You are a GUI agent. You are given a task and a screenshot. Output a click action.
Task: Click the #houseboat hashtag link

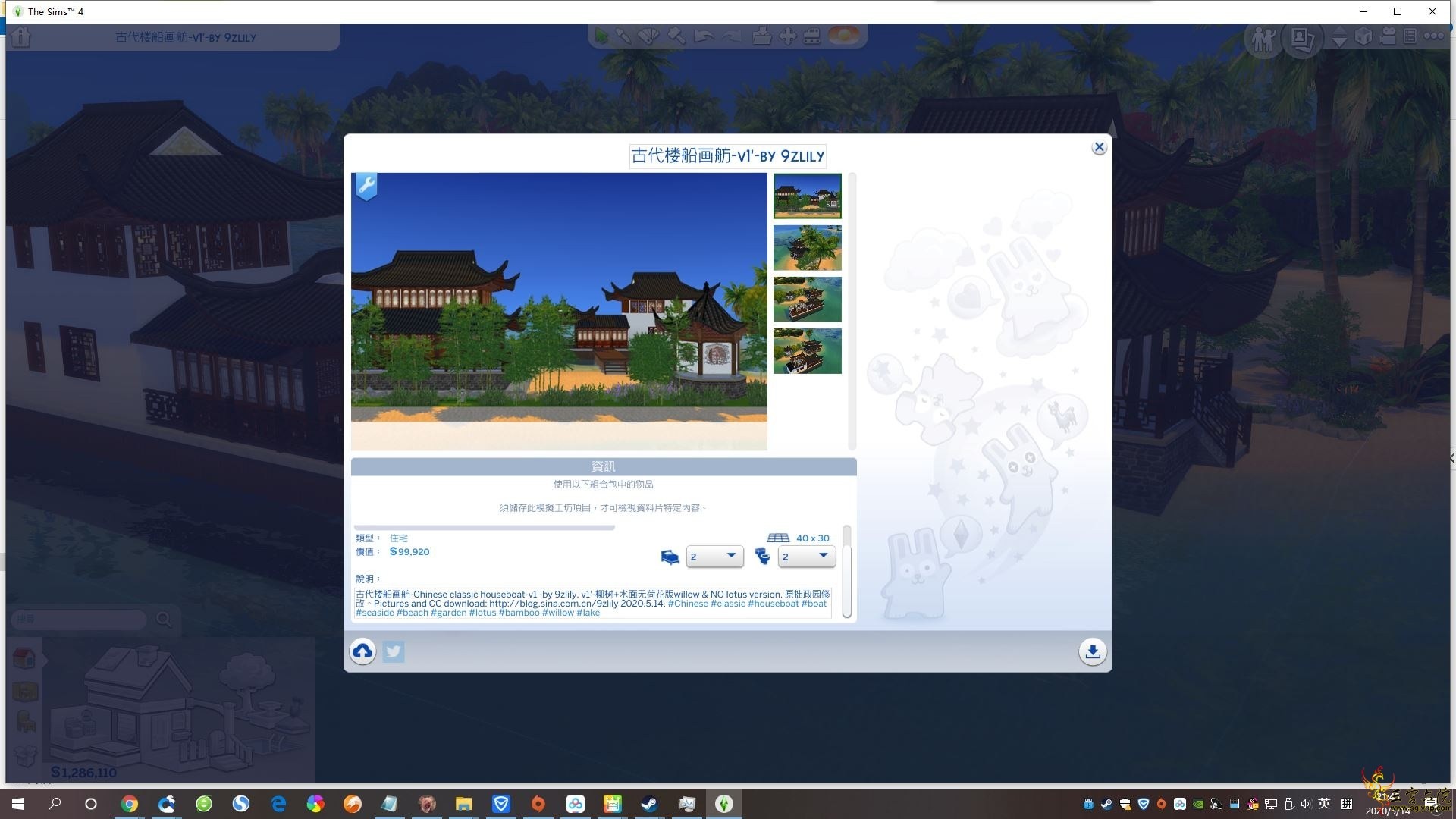[773, 604]
